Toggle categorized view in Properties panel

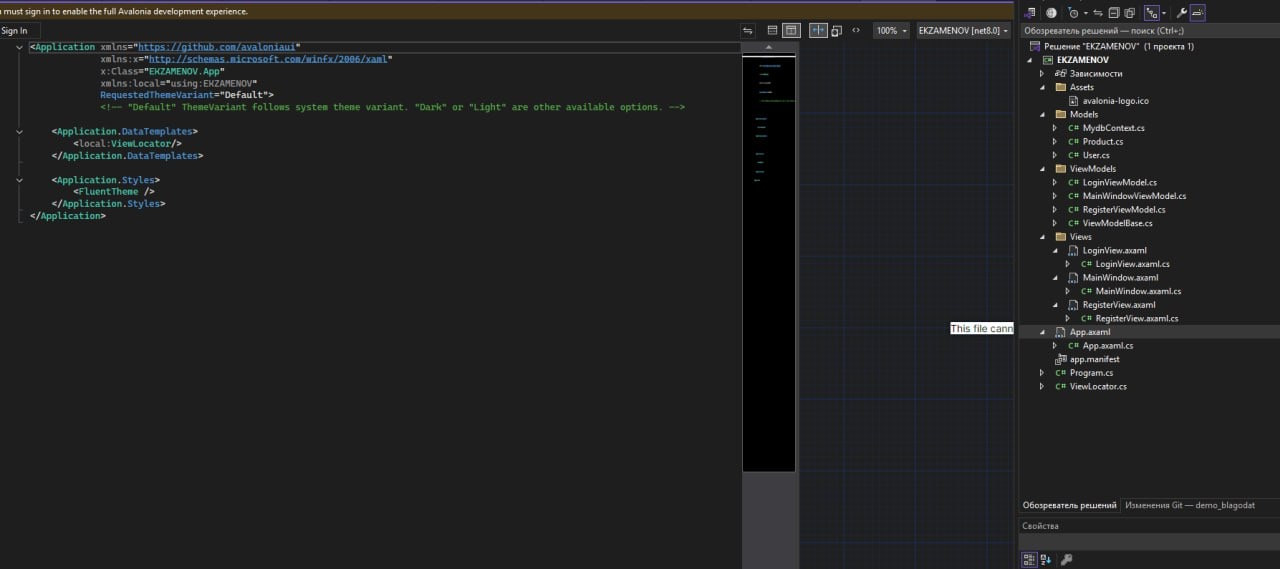coord(1028,560)
